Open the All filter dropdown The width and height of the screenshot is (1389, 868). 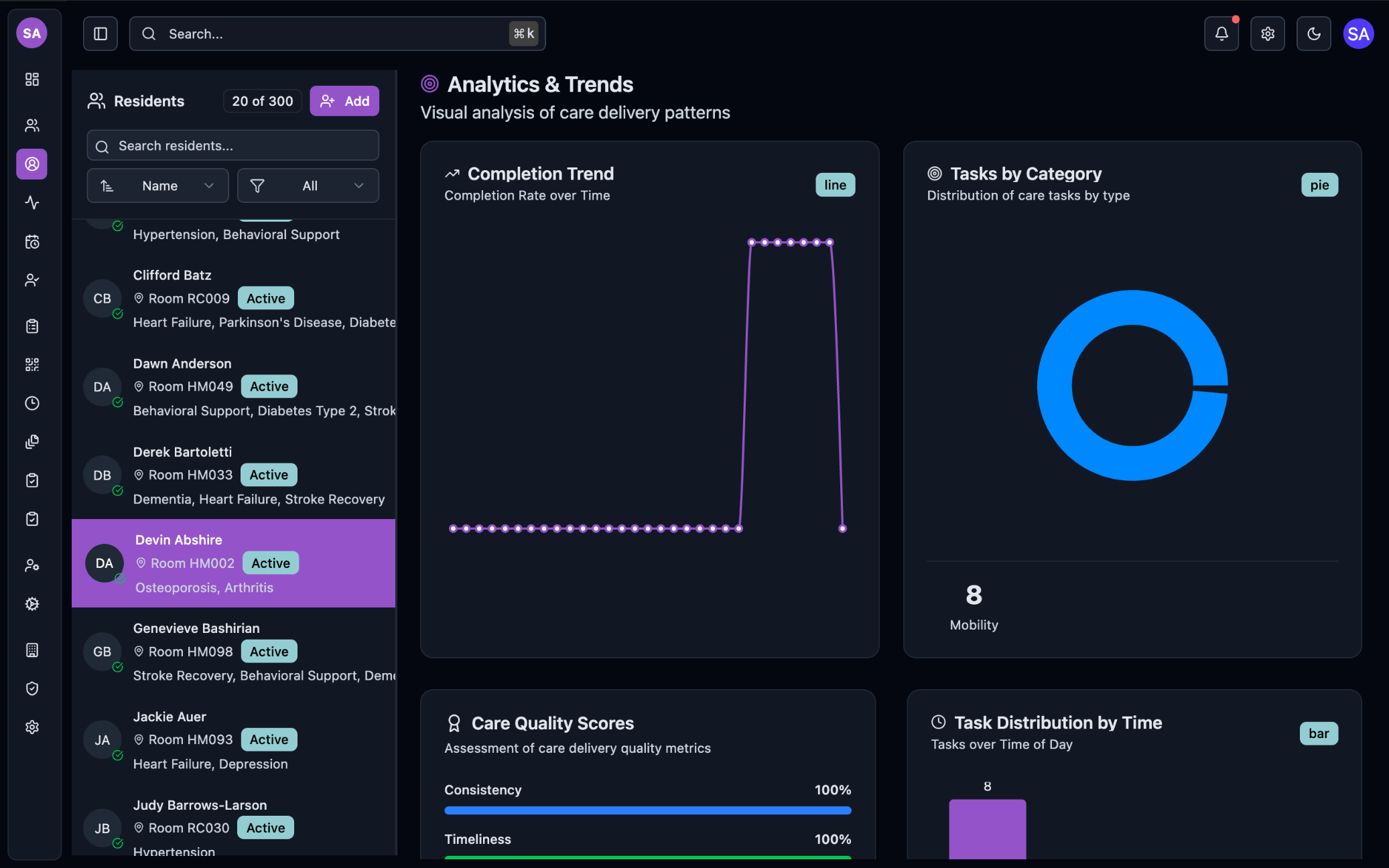pos(308,186)
